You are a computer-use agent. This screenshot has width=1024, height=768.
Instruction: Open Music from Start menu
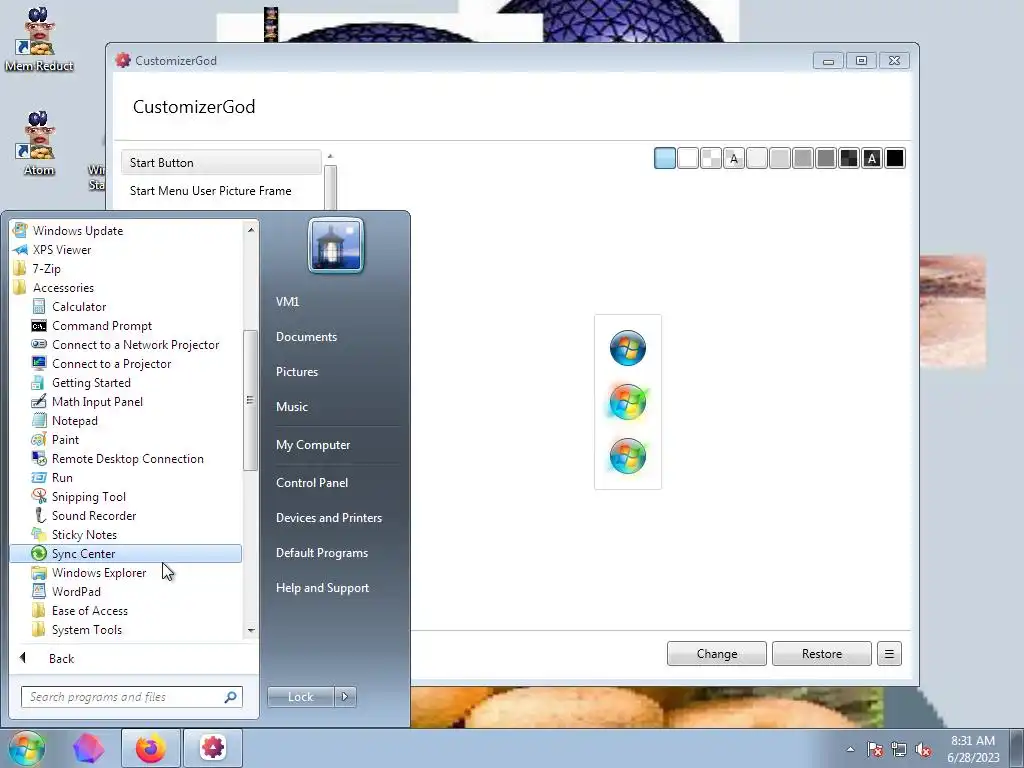click(292, 407)
